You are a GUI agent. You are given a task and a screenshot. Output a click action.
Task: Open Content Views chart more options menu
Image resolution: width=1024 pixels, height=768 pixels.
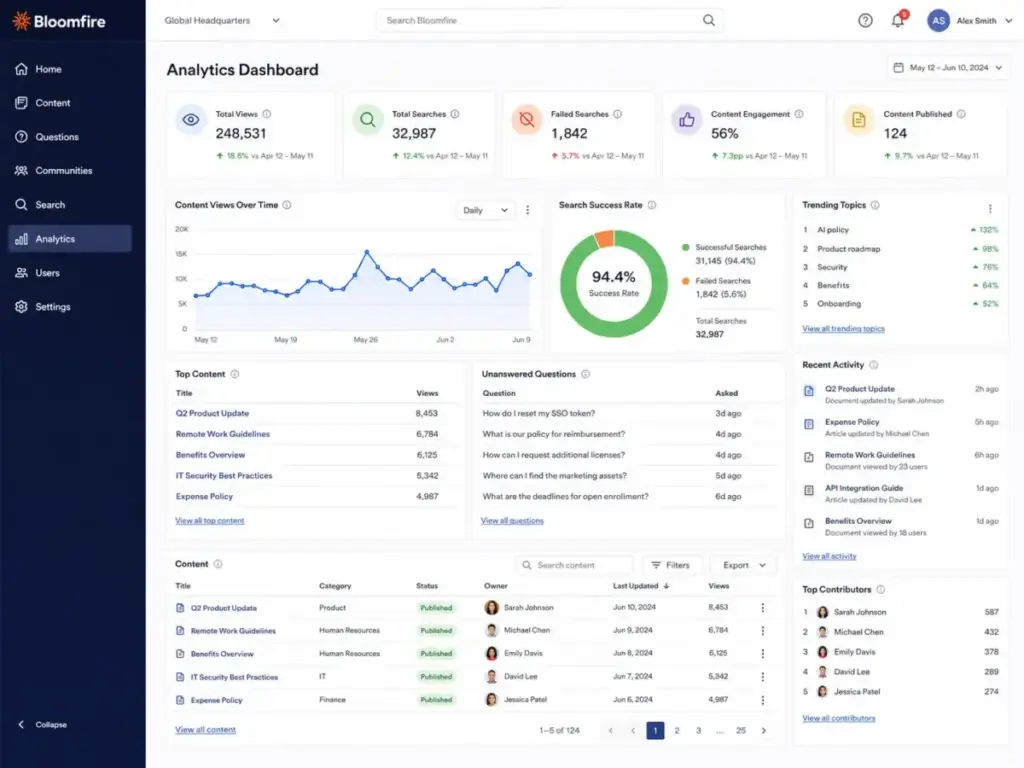pos(528,210)
